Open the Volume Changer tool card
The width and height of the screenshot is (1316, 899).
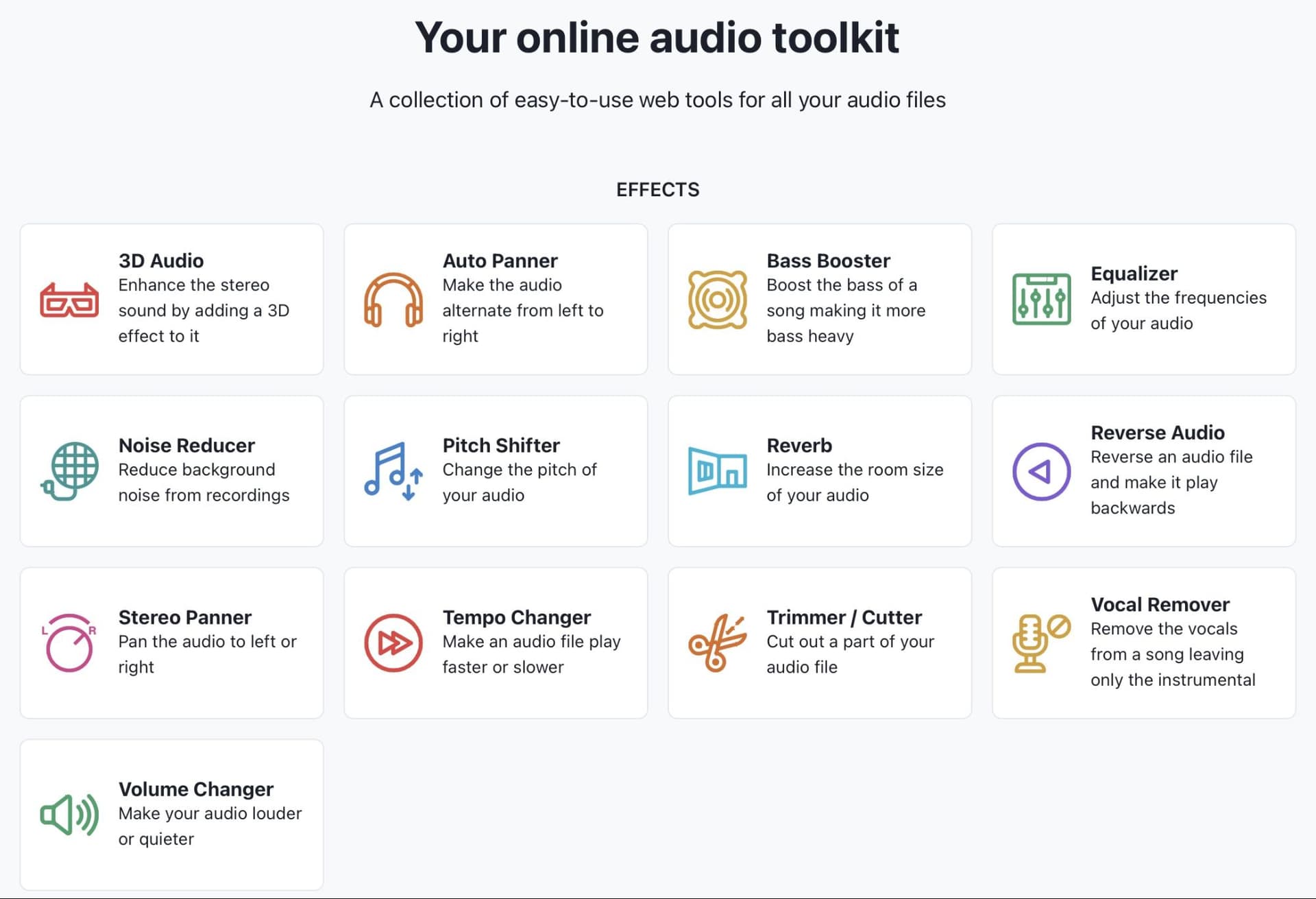click(x=171, y=815)
